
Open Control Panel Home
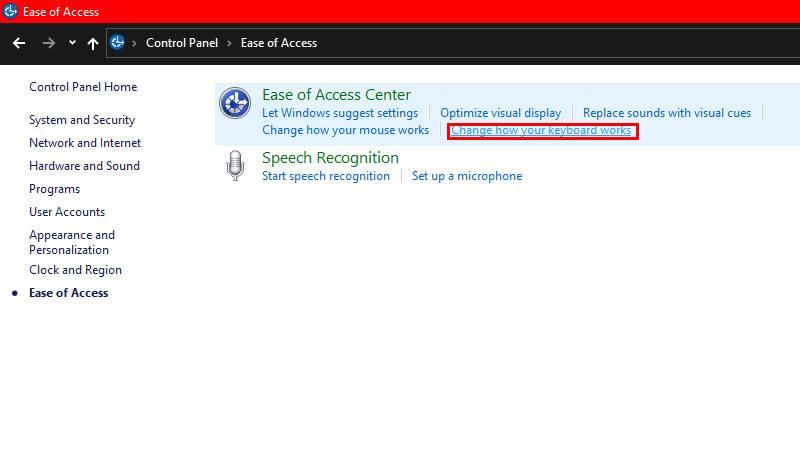tap(83, 87)
